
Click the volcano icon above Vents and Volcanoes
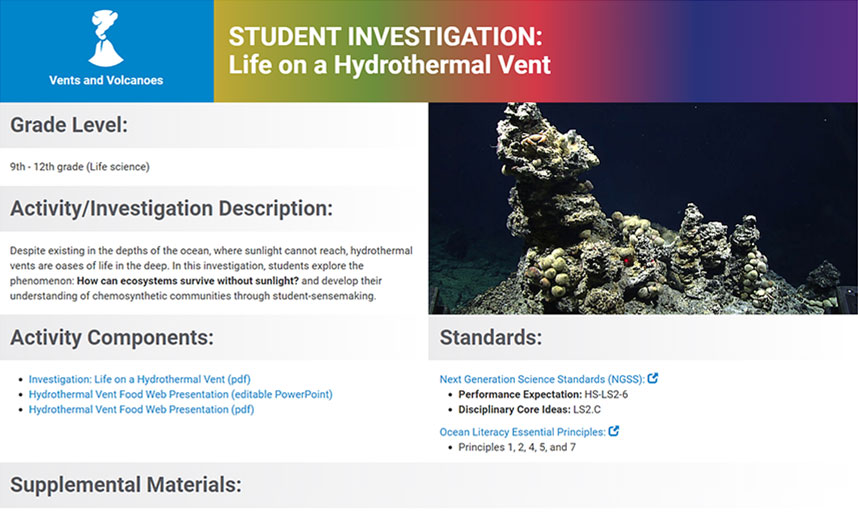pos(106,38)
